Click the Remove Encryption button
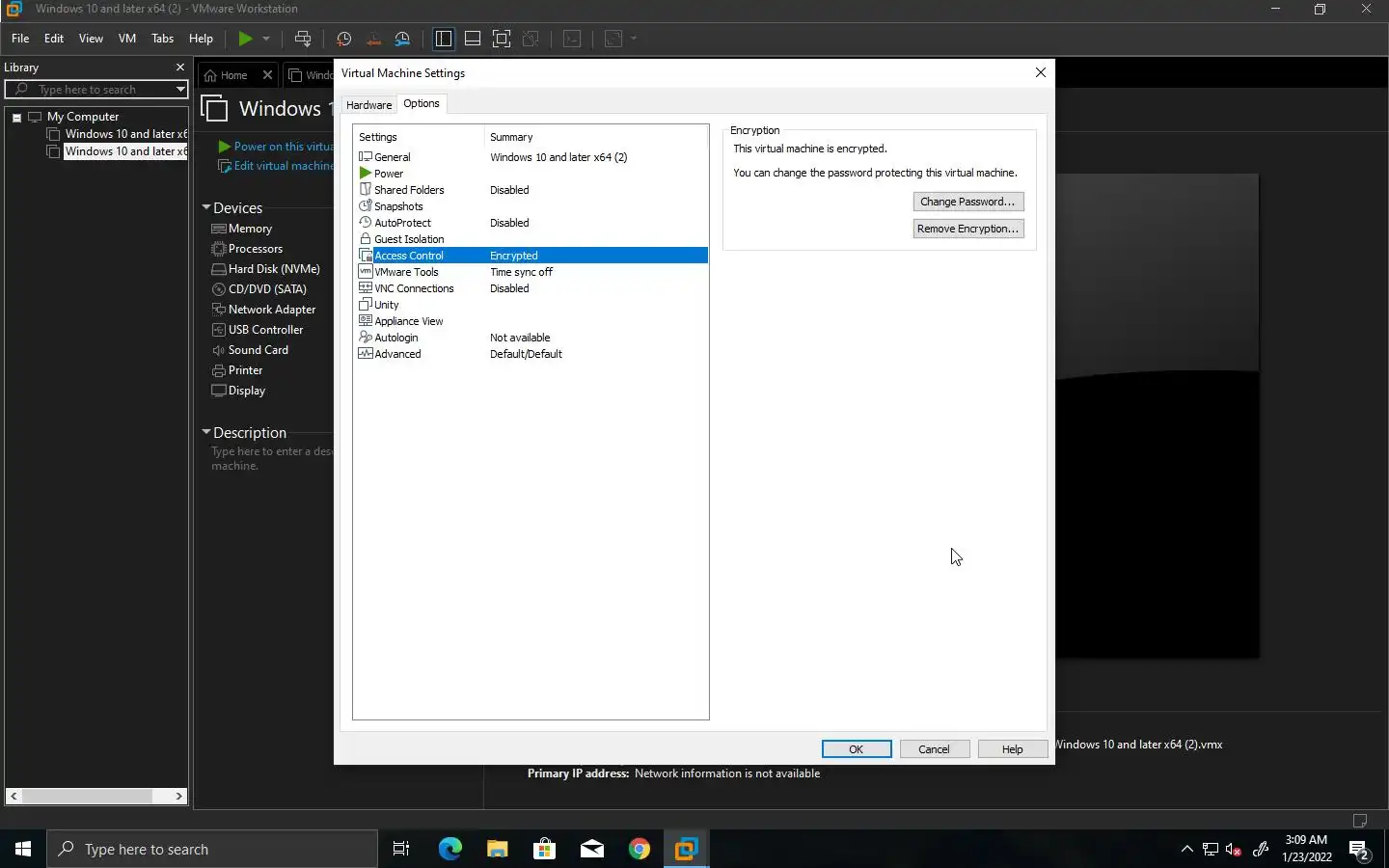The width and height of the screenshot is (1389, 868). (x=967, y=229)
